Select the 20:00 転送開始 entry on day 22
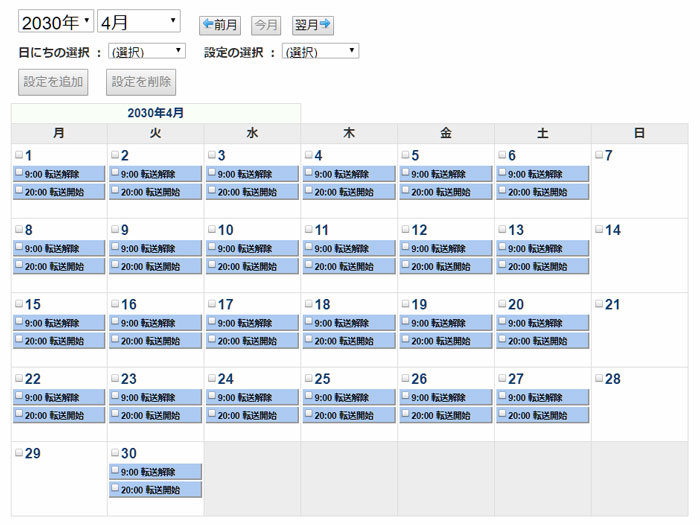The image size is (700, 525). 59,415
